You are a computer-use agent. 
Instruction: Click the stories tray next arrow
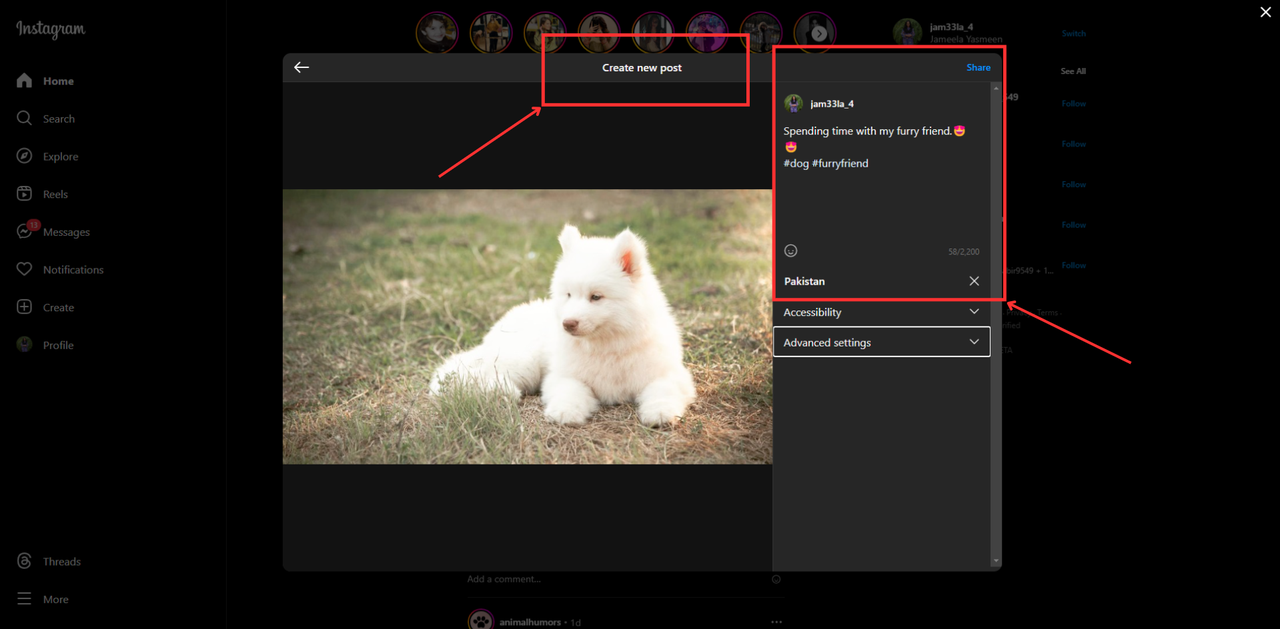(819, 33)
